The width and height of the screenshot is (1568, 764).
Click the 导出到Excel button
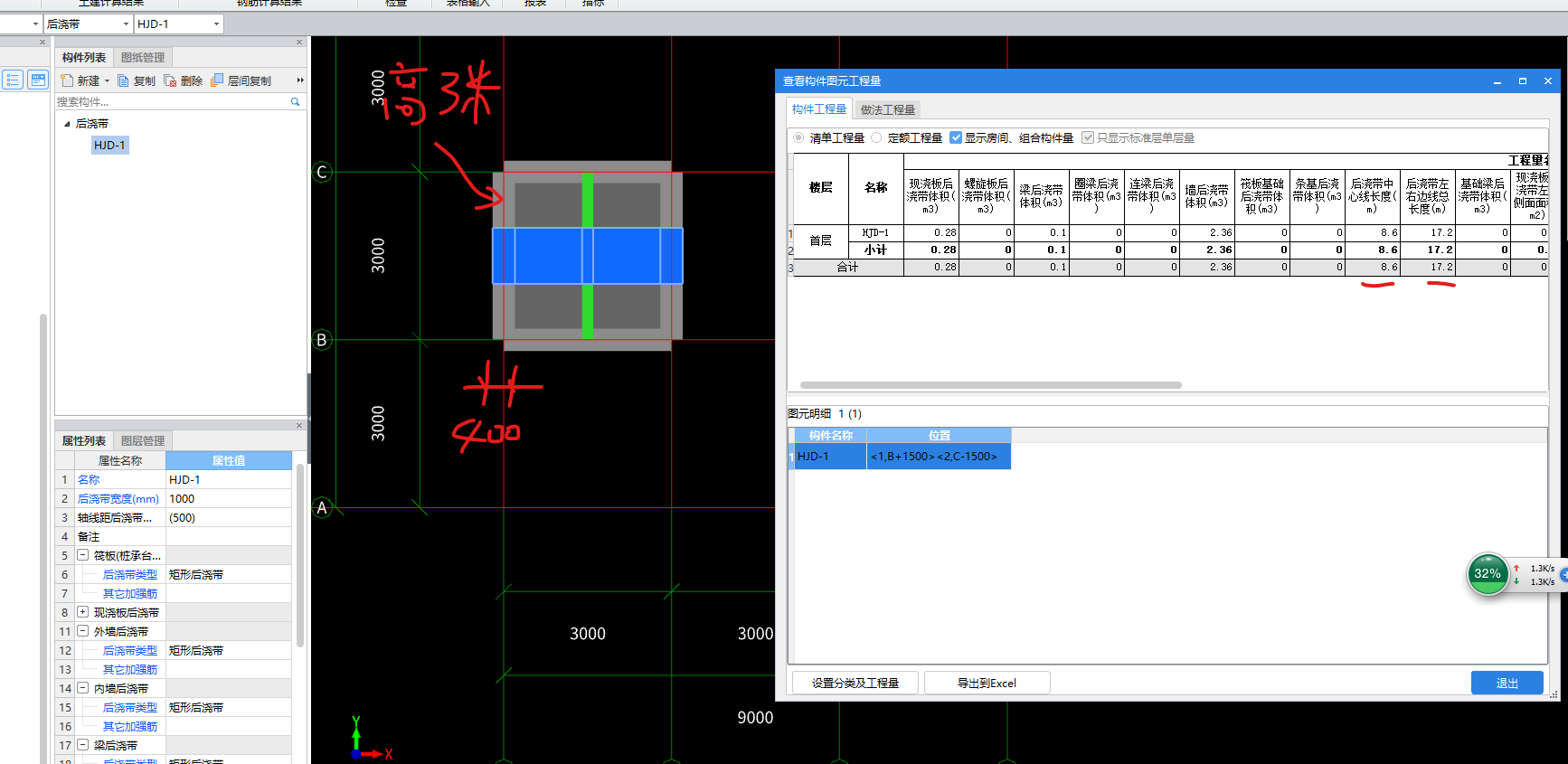[987, 683]
